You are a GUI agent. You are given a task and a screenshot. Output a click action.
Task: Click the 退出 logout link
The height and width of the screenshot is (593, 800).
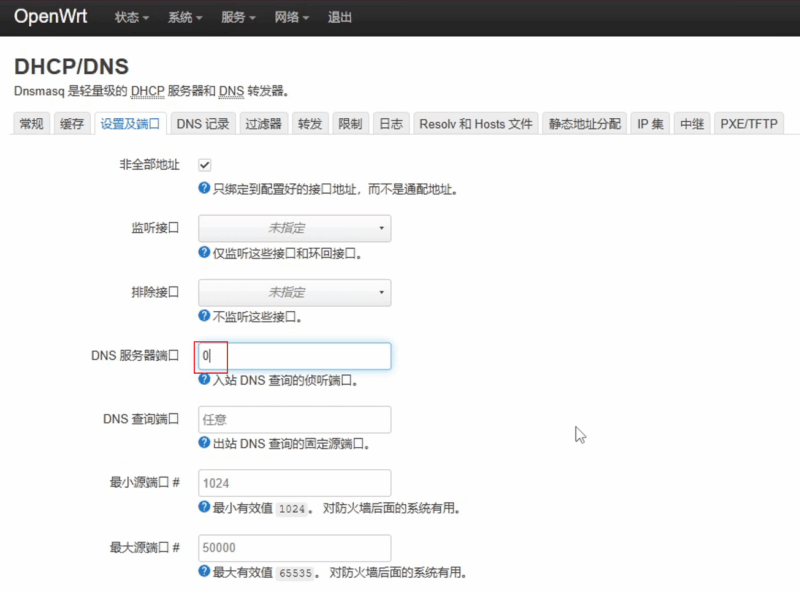[x=340, y=18]
